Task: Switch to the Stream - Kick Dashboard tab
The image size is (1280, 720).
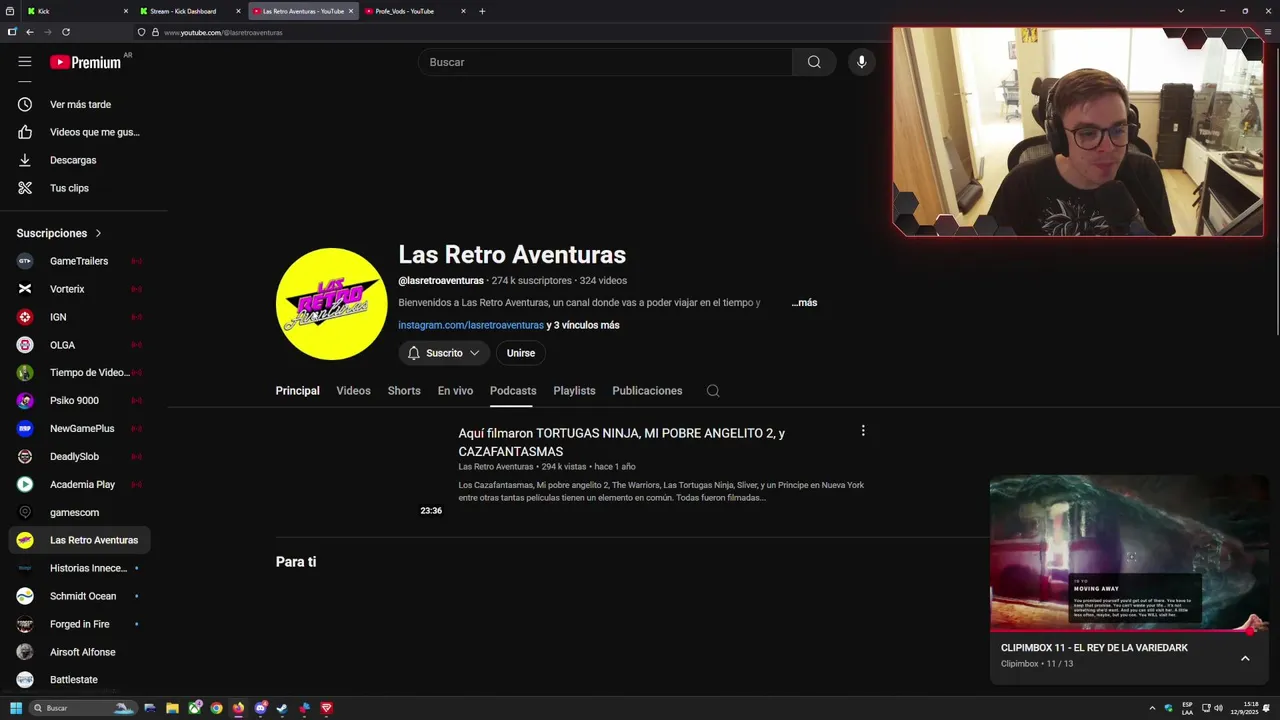Action: tap(190, 11)
